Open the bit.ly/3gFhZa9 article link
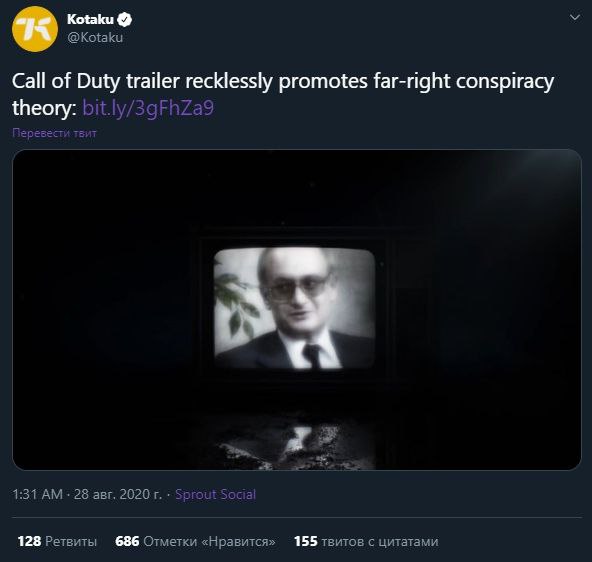Viewport: 592px width, 562px height. 148,108
